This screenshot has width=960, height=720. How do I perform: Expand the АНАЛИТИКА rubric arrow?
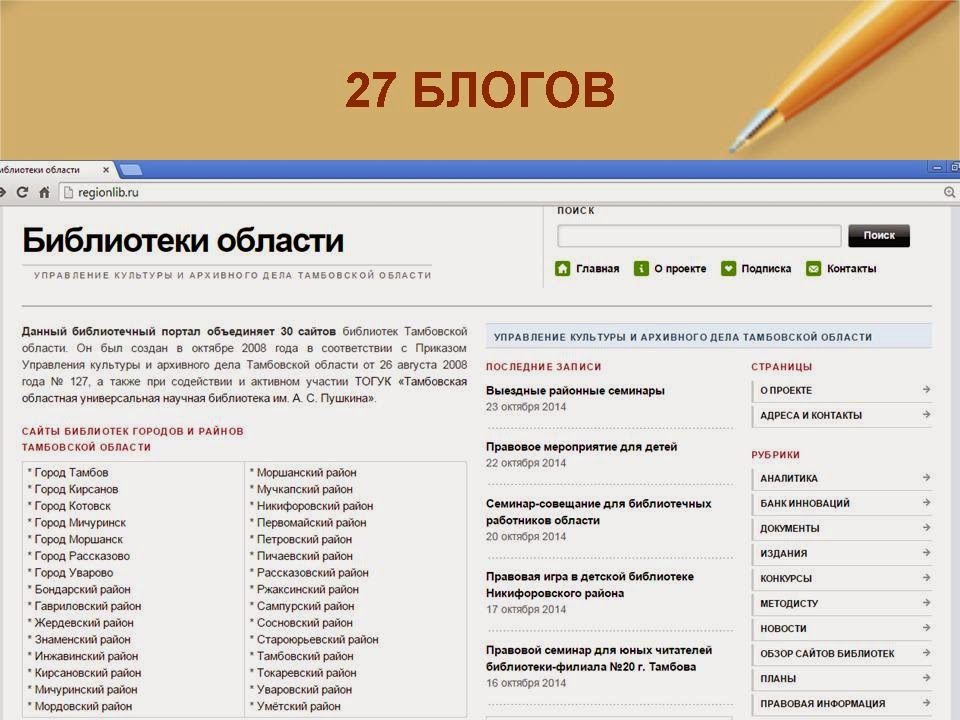pos(924,478)
